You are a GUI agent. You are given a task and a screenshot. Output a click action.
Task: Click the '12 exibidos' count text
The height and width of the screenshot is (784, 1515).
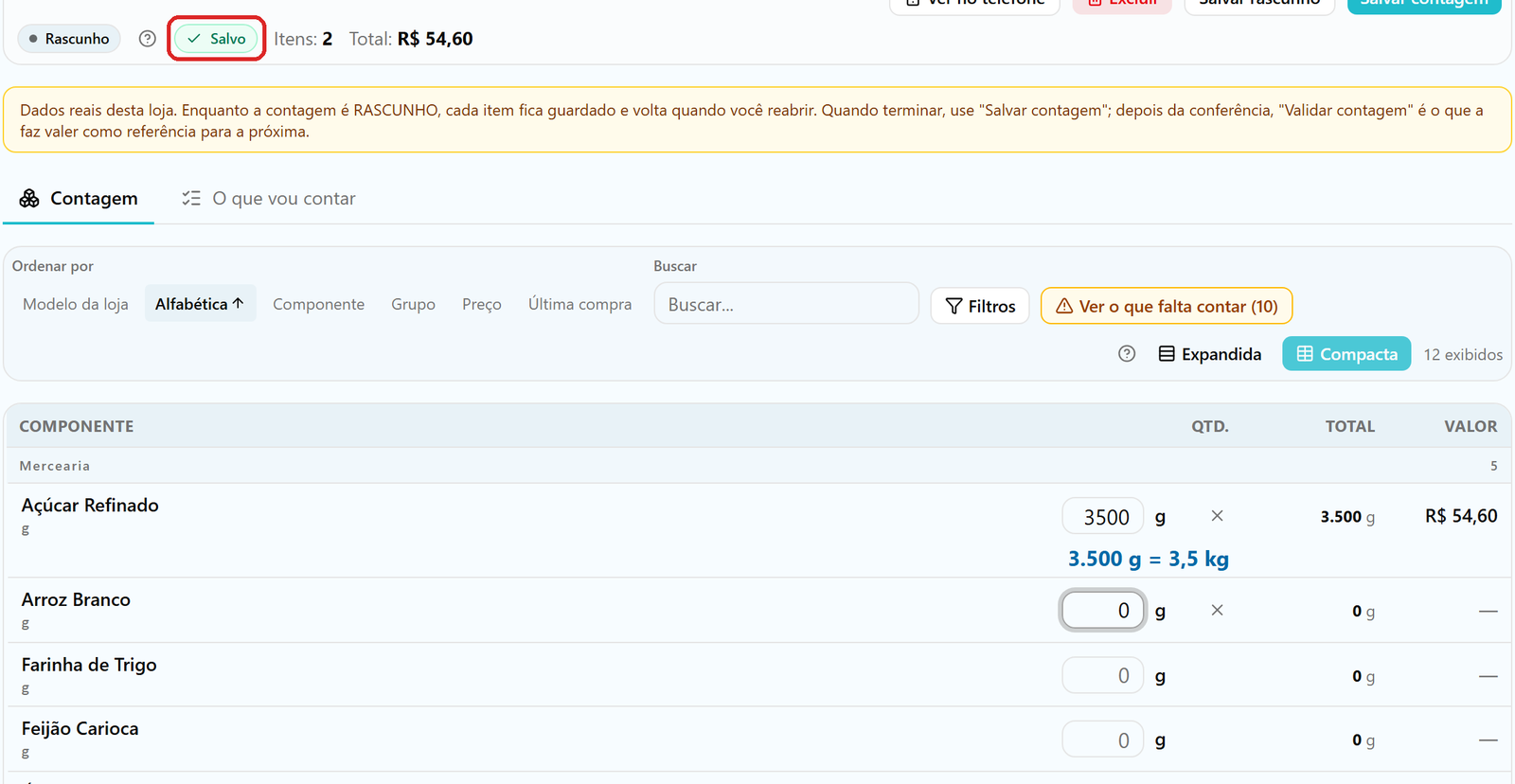[x=1463, y=354]
